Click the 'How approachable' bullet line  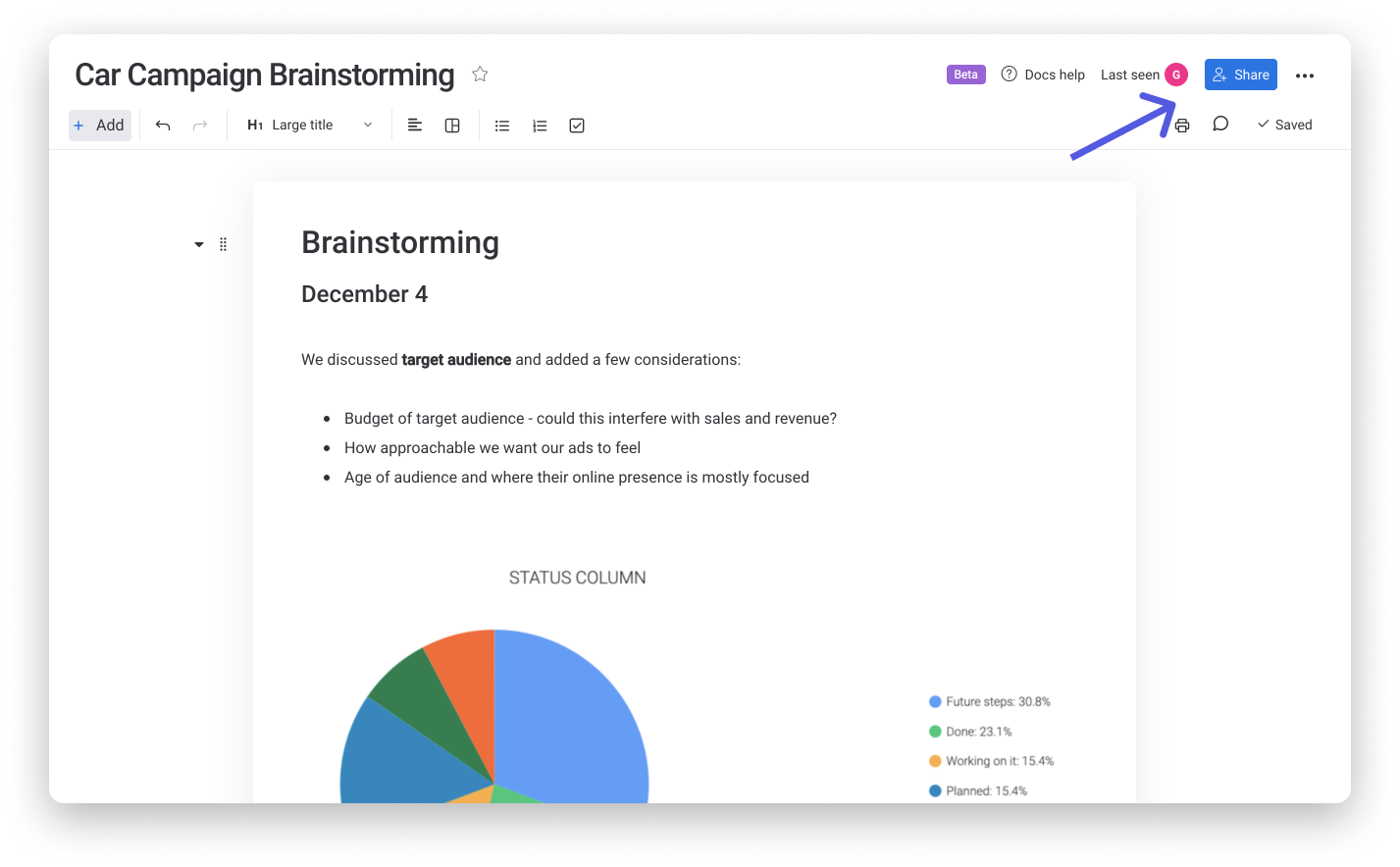coord(493,448)
